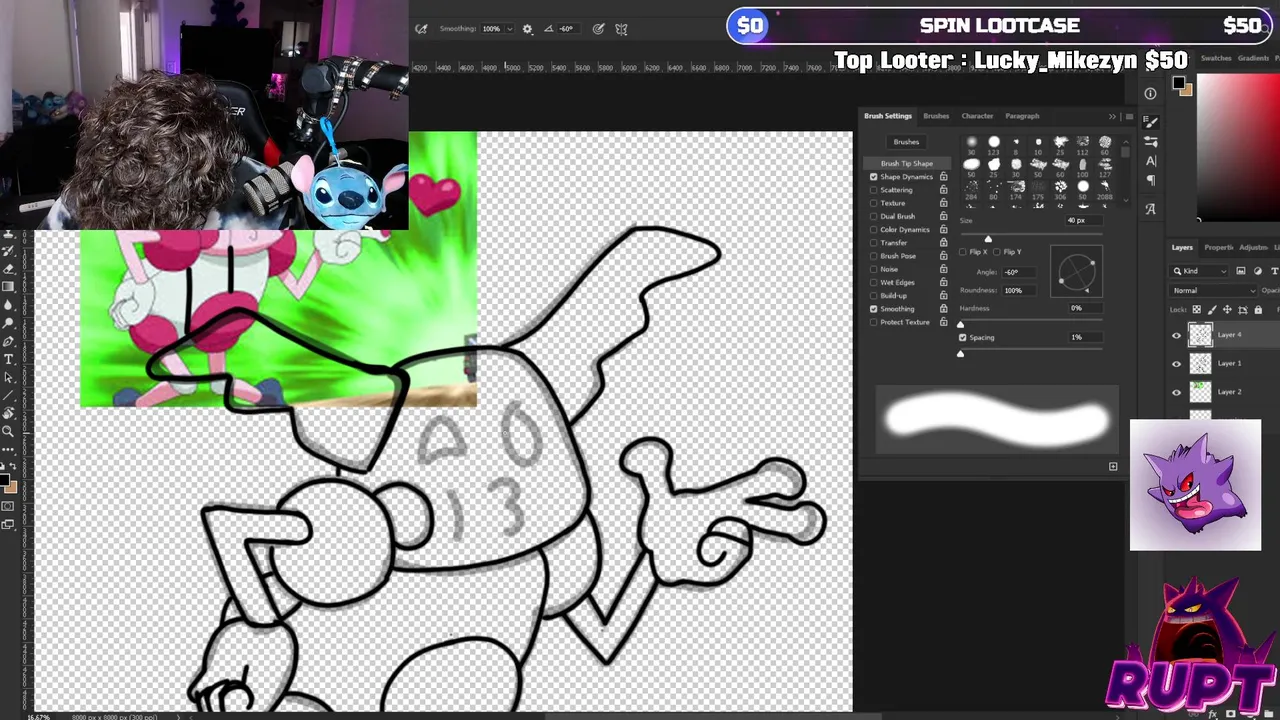The height and width of the screenshot is (720, 1280).
Task: Open the Adjustments tab
Action: 1253,247
